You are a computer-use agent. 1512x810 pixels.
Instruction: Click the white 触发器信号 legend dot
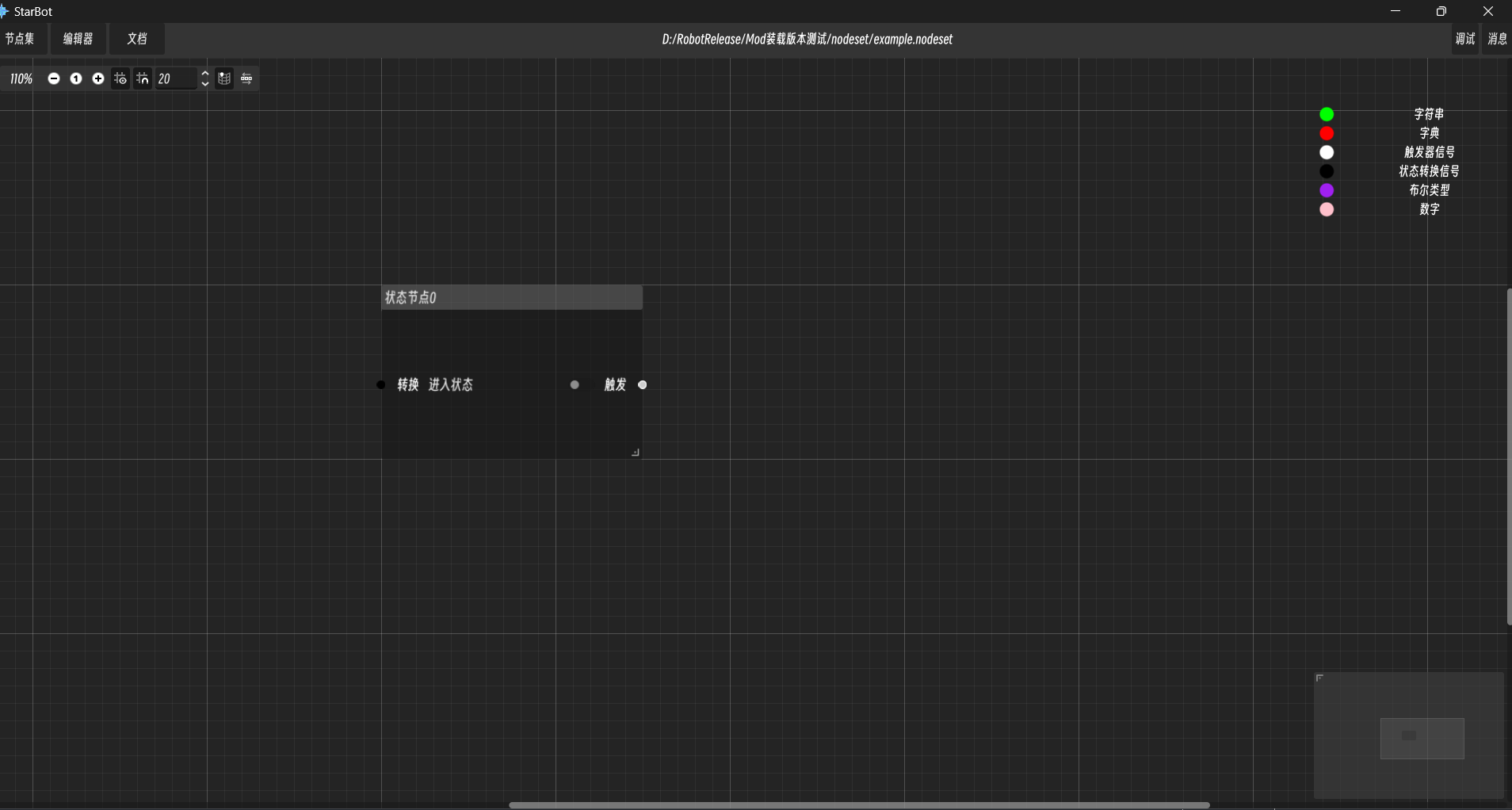point(1327,152)
